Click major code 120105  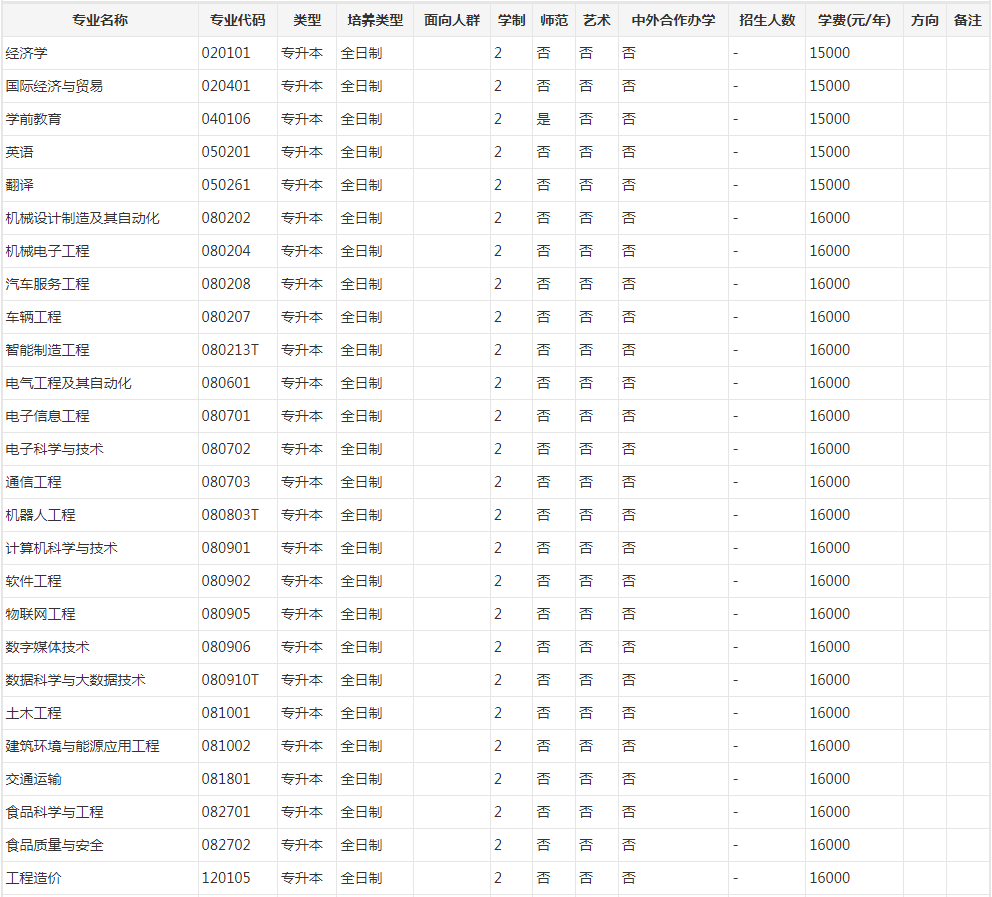click(x=226, y=877)
